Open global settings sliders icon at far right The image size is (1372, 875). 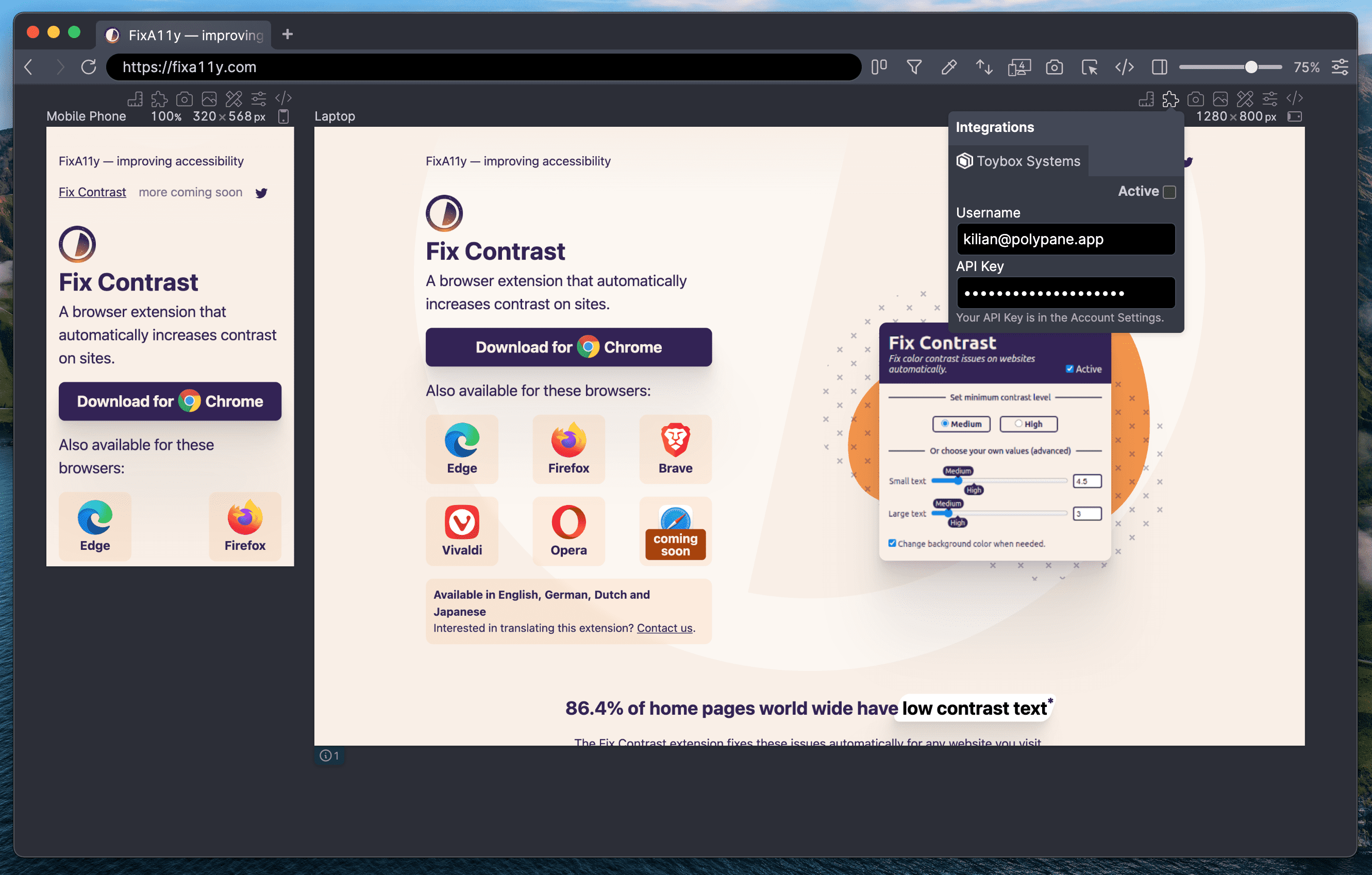(1340, 67)
